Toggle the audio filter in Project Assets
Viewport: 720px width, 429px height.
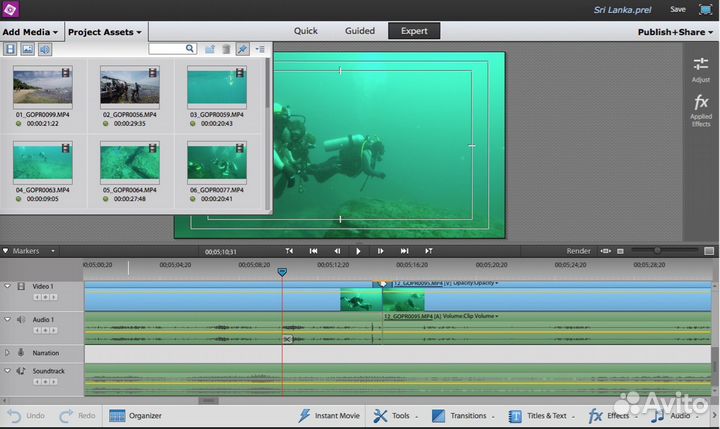(x=45, y=48)
